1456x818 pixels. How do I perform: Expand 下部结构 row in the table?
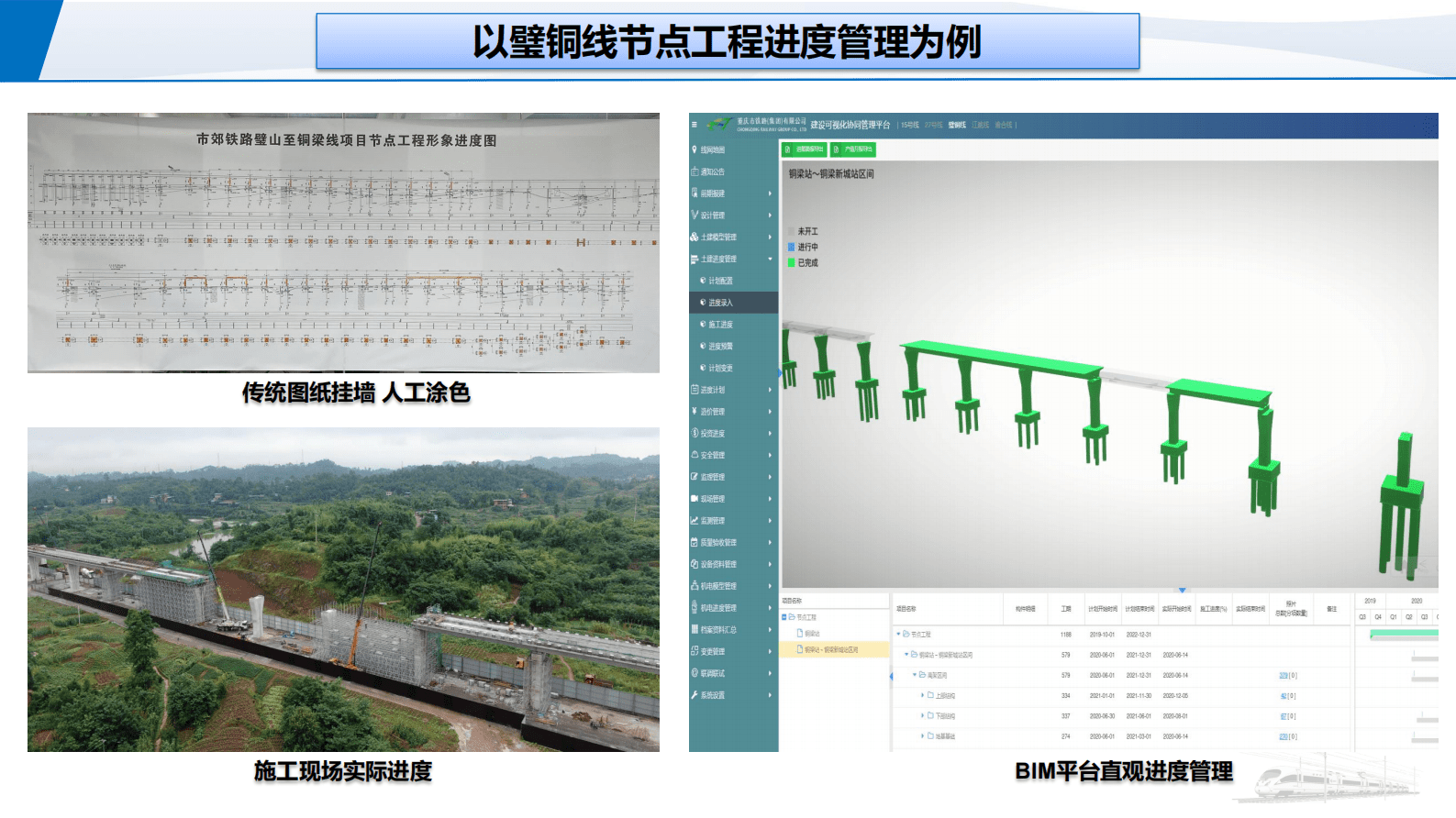pos(922,716)
